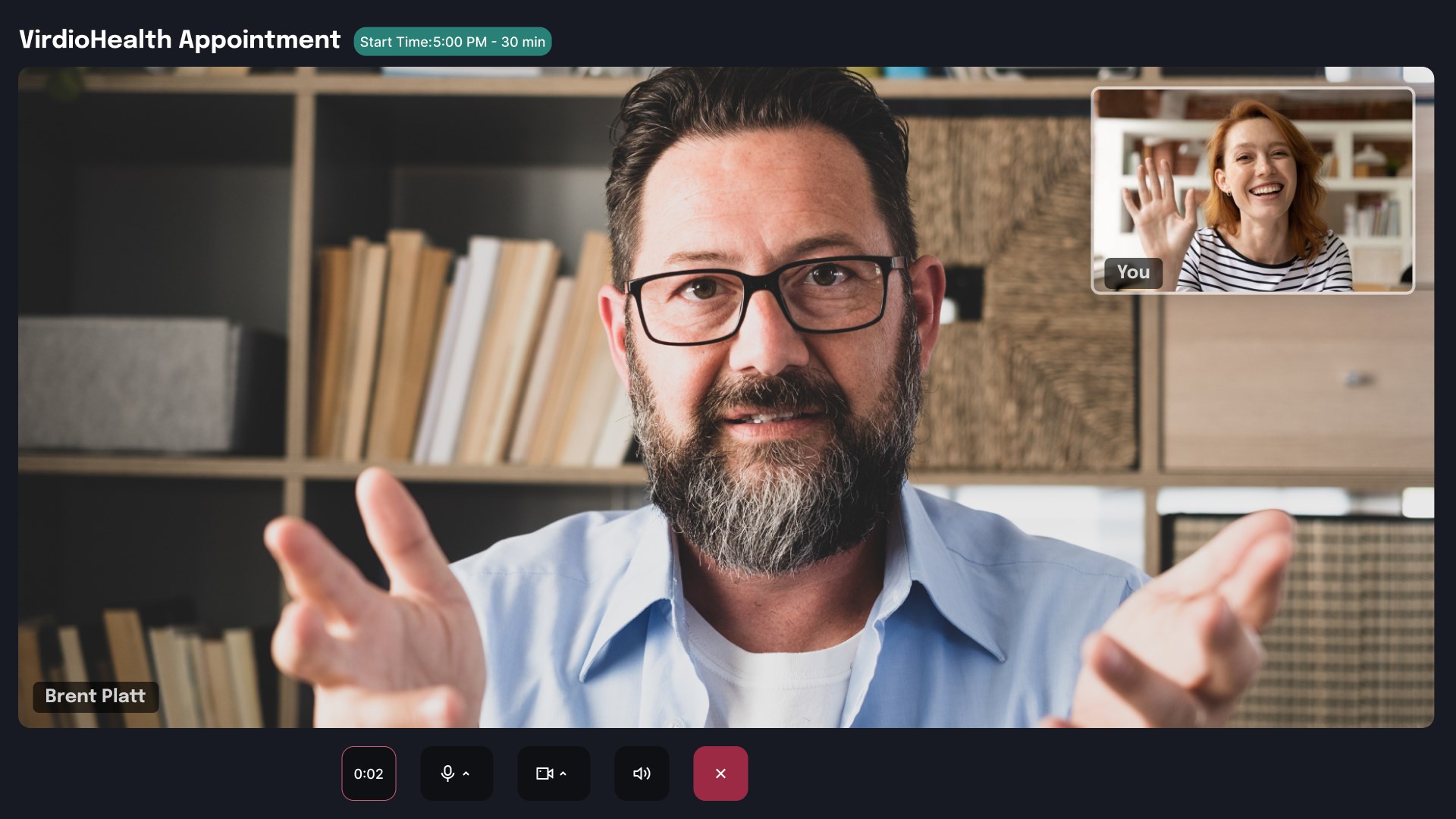
Task: Click the green Start Time badge
Action: point(452,42)
